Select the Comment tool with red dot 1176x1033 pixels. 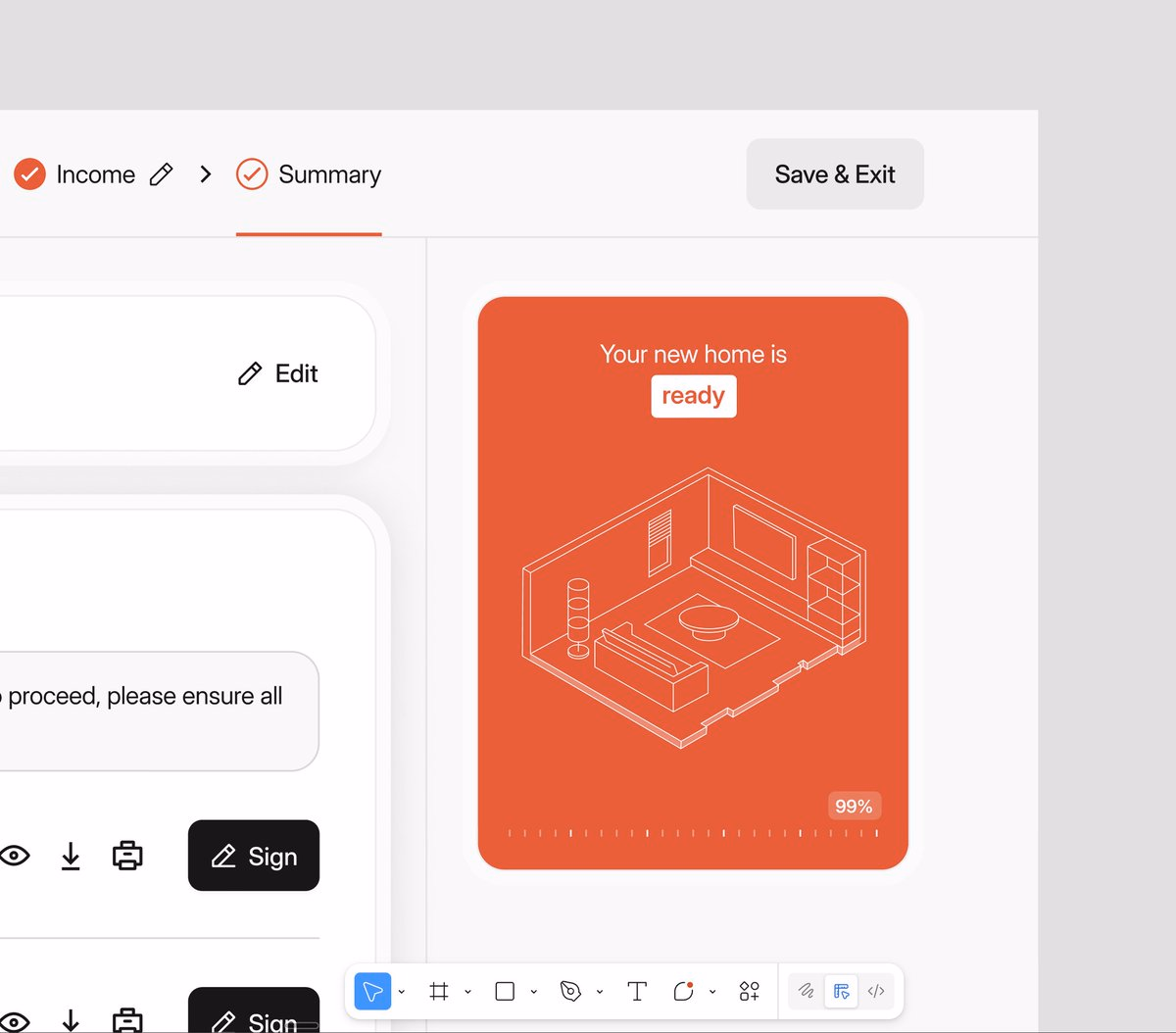683,992
